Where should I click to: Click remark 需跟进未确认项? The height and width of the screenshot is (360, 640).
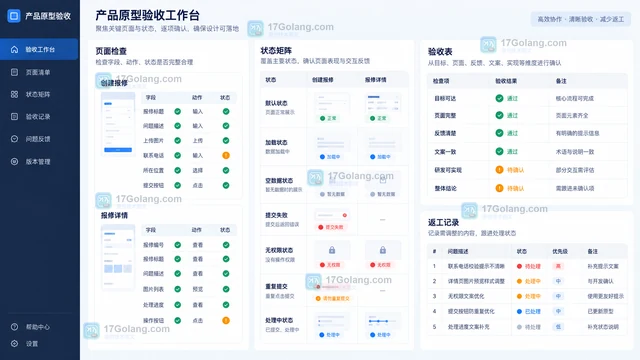tap(575, 188)
